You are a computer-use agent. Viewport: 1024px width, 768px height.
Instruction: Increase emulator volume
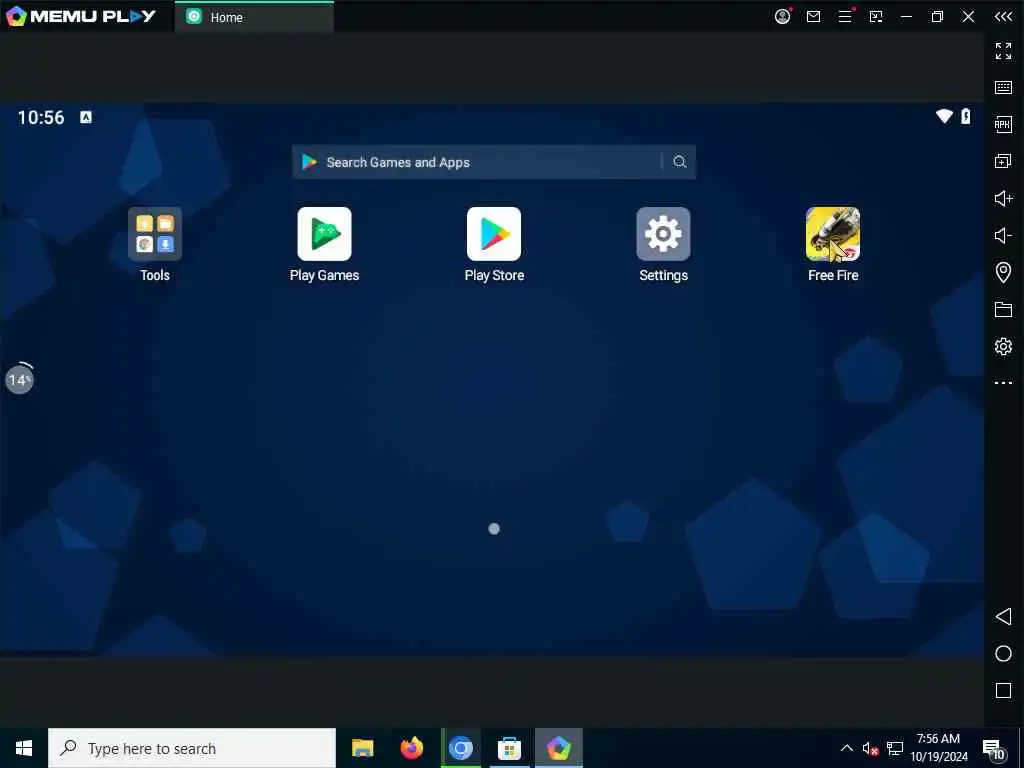tap(1003, 198)
